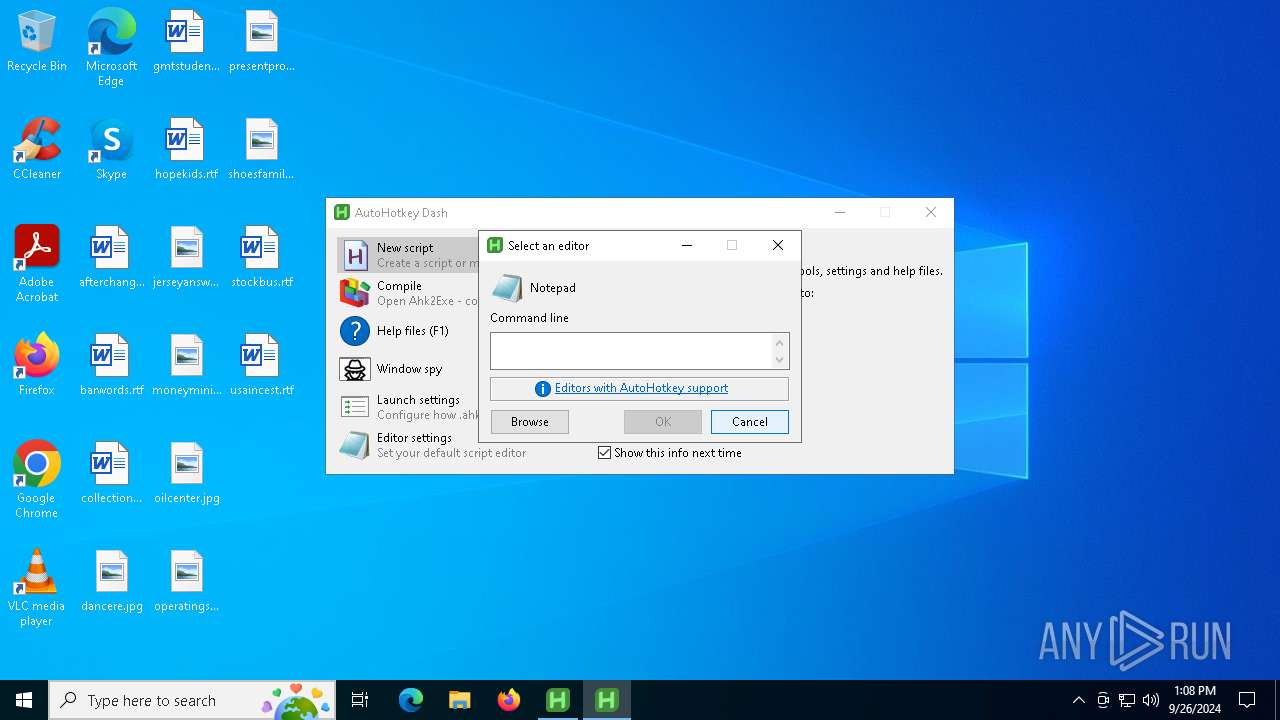Select hopekids.rtf document icon
Viewport: 1280px width, 720px height.
pos(186,150)
